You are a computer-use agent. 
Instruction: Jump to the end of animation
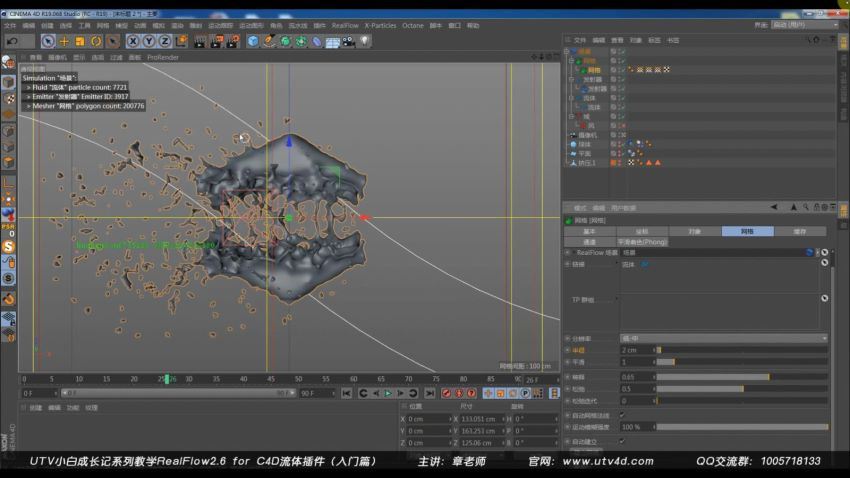coord(430,393)
